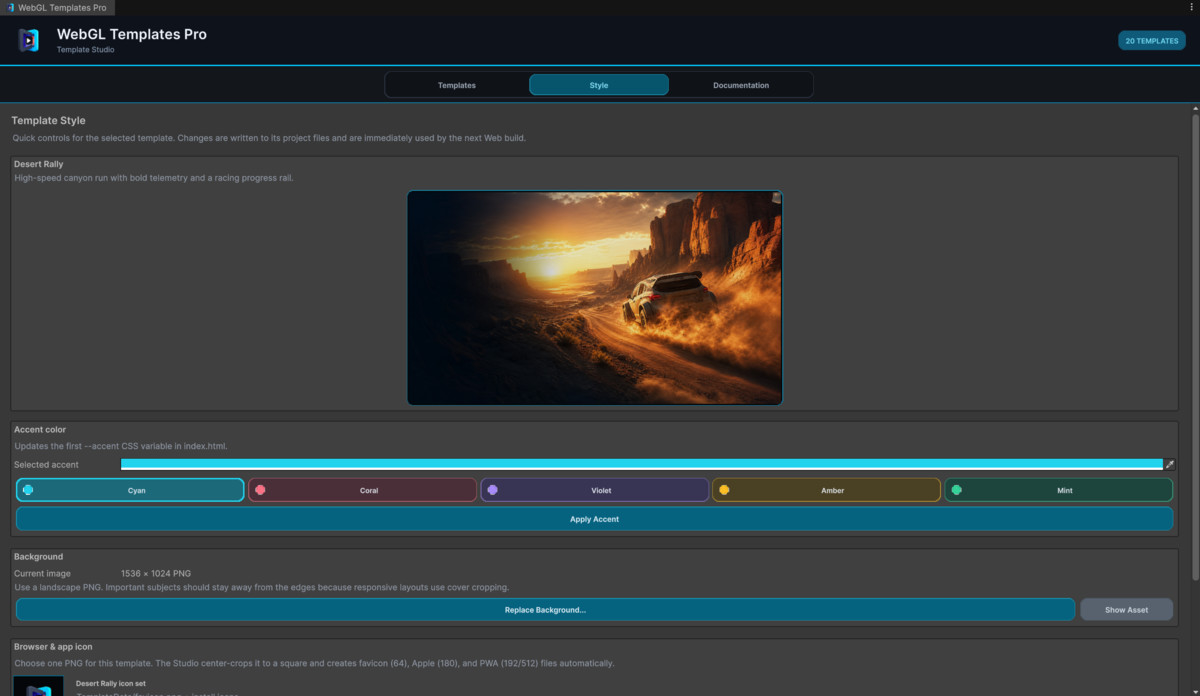Click the "Current image" label
The width and height of the screenshot is (1200, 696).
(x=42, y=573)
